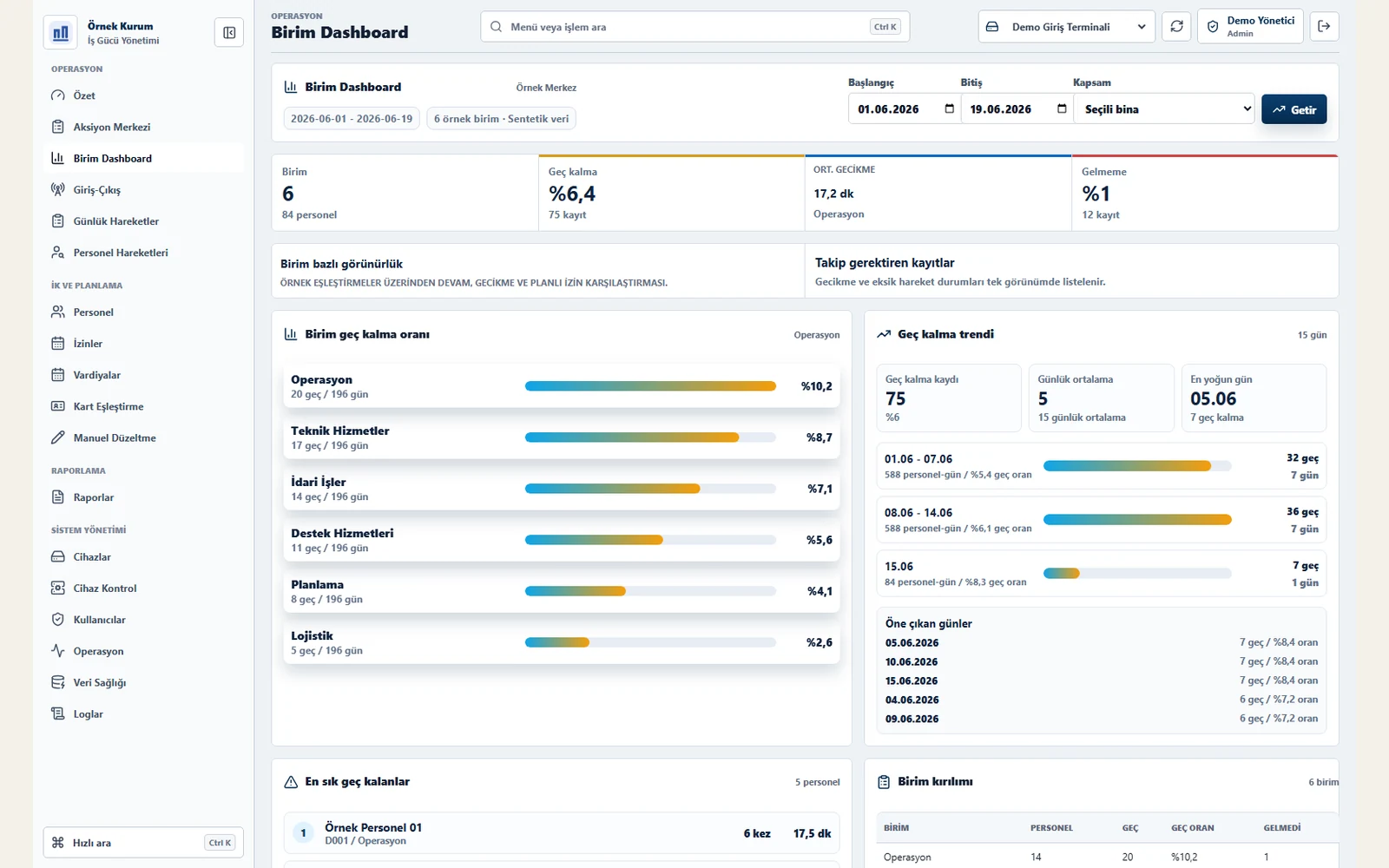The width and height of the screenshot is (1389, 868).
Task: Click the Raporlar document icon
Action: [58, 497]
